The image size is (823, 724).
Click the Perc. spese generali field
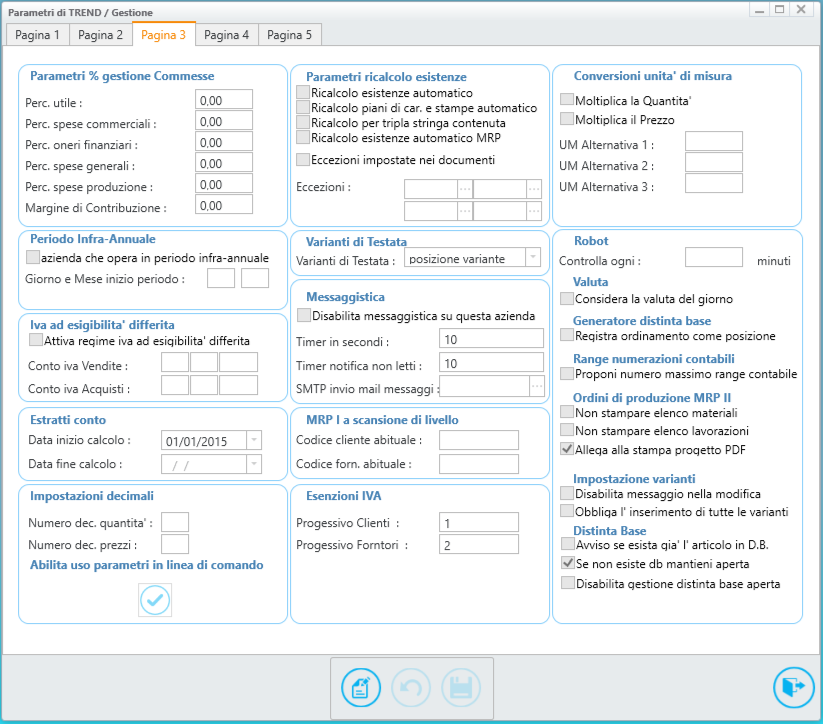click(224, 162)
